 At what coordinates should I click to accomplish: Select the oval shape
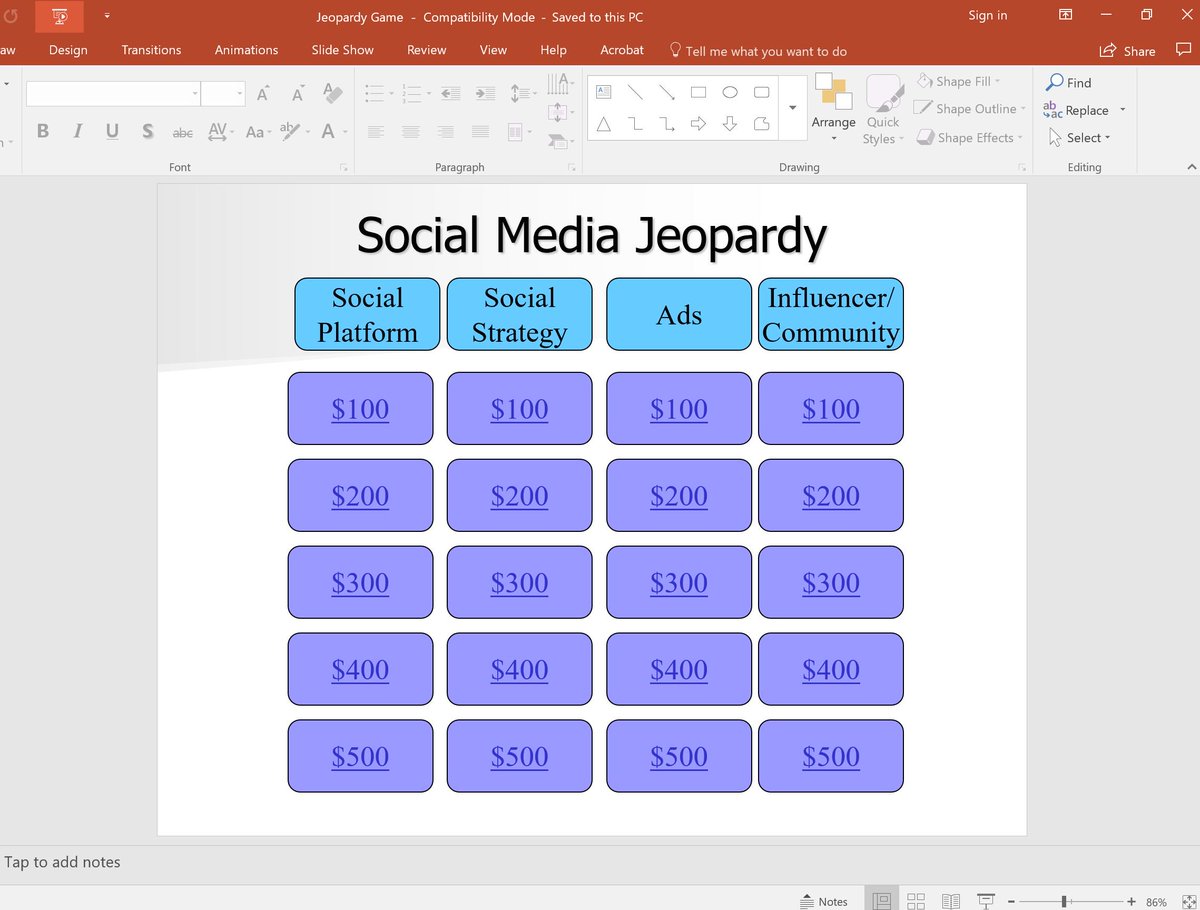pos(730,92)
